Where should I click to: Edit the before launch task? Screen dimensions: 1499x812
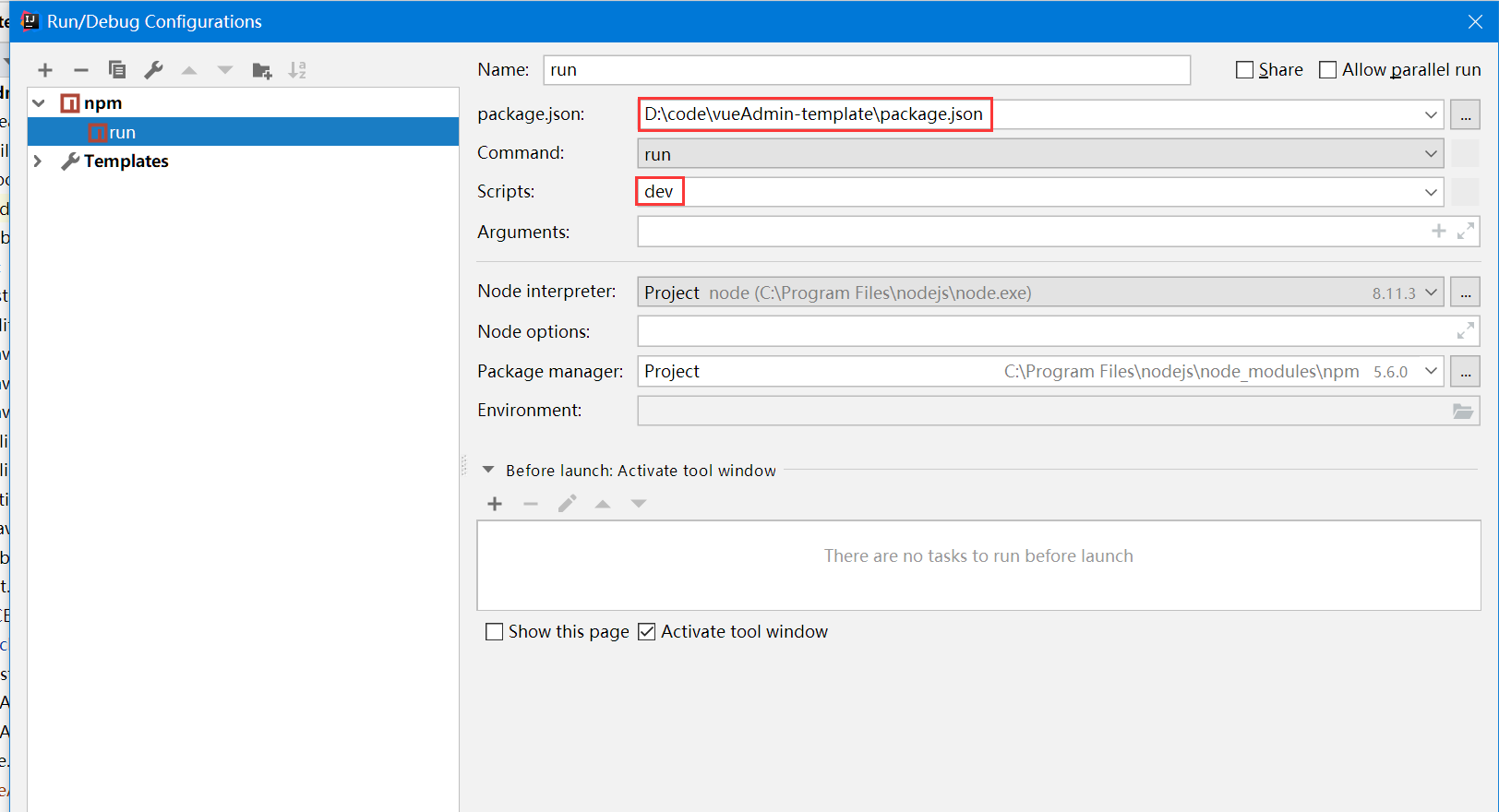(x=567, y=504)
